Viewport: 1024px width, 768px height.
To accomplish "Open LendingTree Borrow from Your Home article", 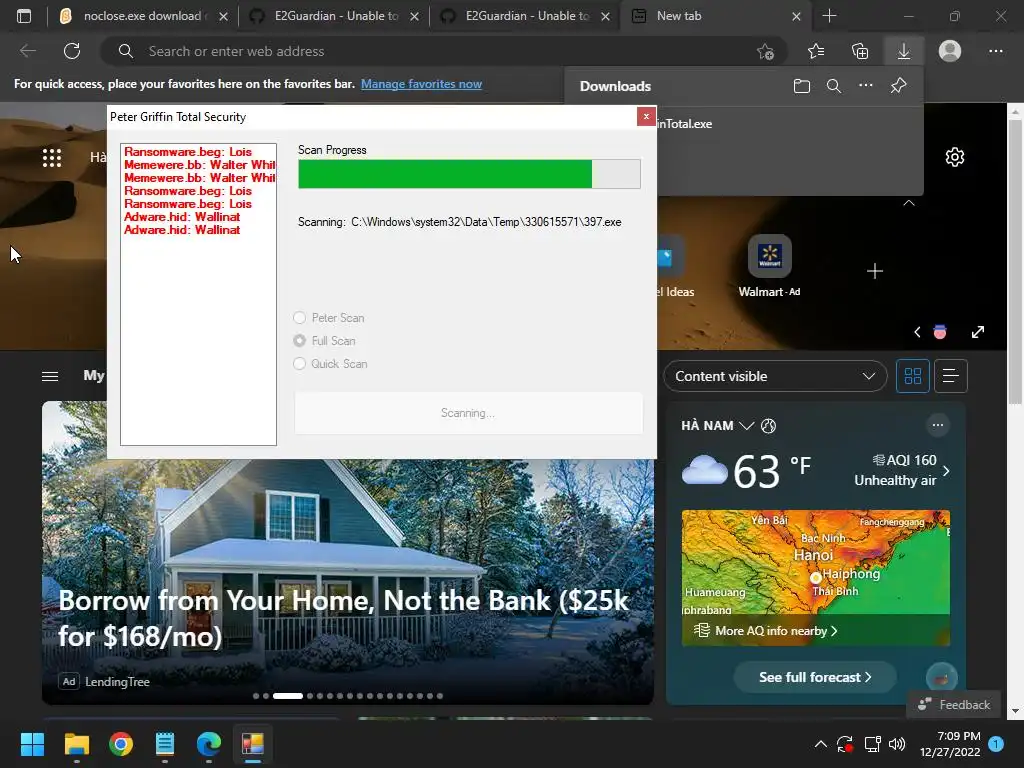I will [344, 618].
